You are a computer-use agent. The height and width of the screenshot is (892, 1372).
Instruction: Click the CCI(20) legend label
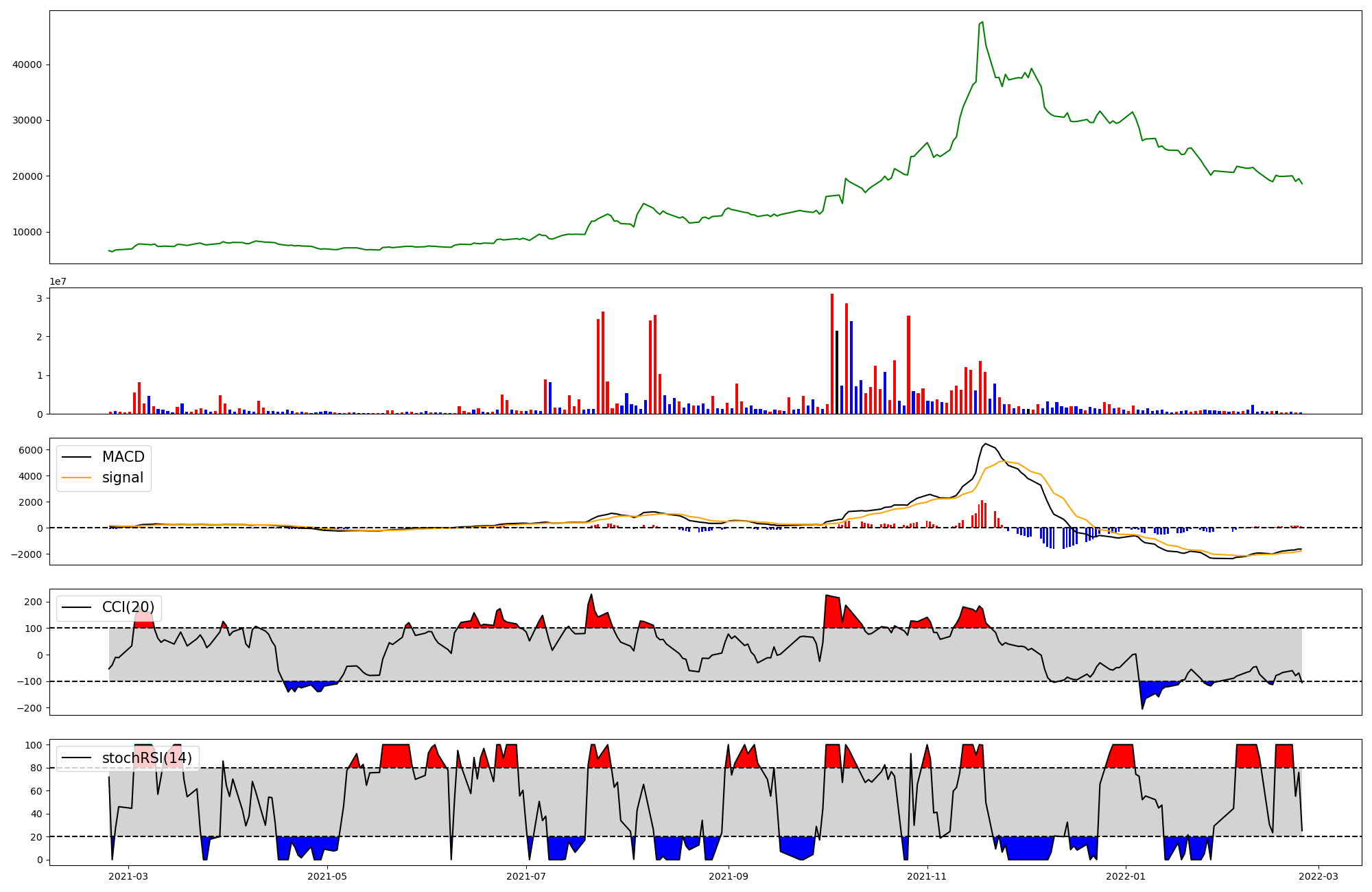click(x=128, y=607)
